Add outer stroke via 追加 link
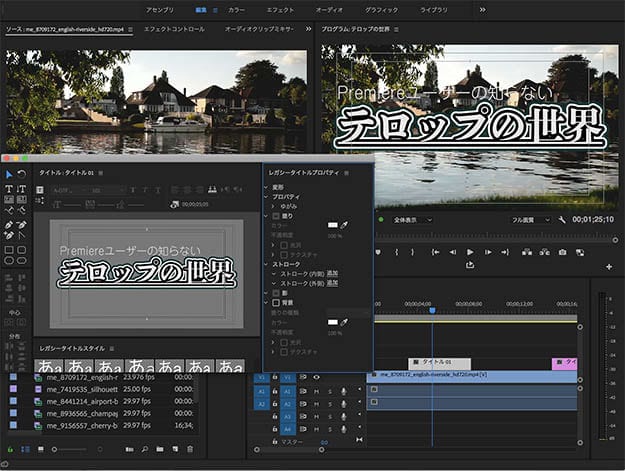The width and height of the screenshot is (625, 471). point(332,283)
